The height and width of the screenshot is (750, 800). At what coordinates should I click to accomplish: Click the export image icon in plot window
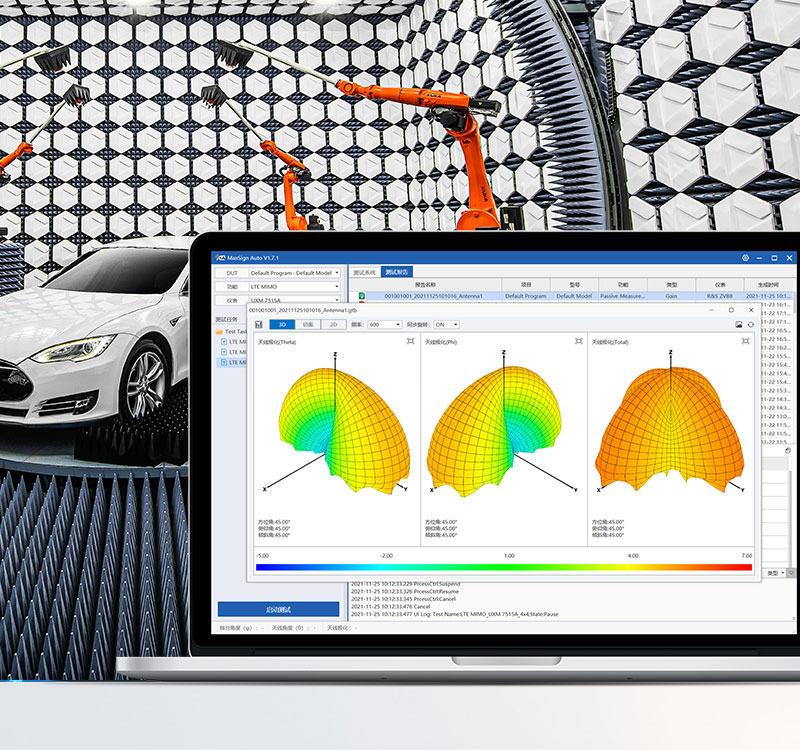739,325
